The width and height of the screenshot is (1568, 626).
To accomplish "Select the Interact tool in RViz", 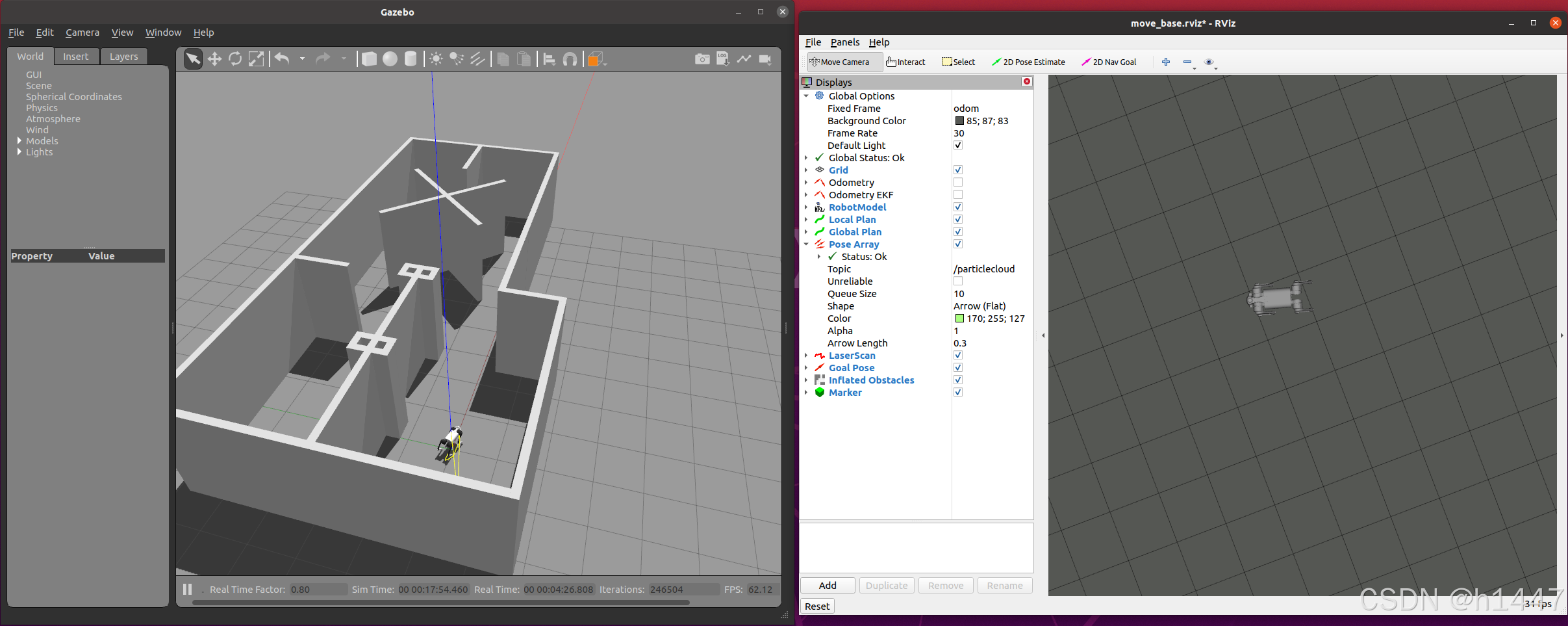I will point(905,62).
